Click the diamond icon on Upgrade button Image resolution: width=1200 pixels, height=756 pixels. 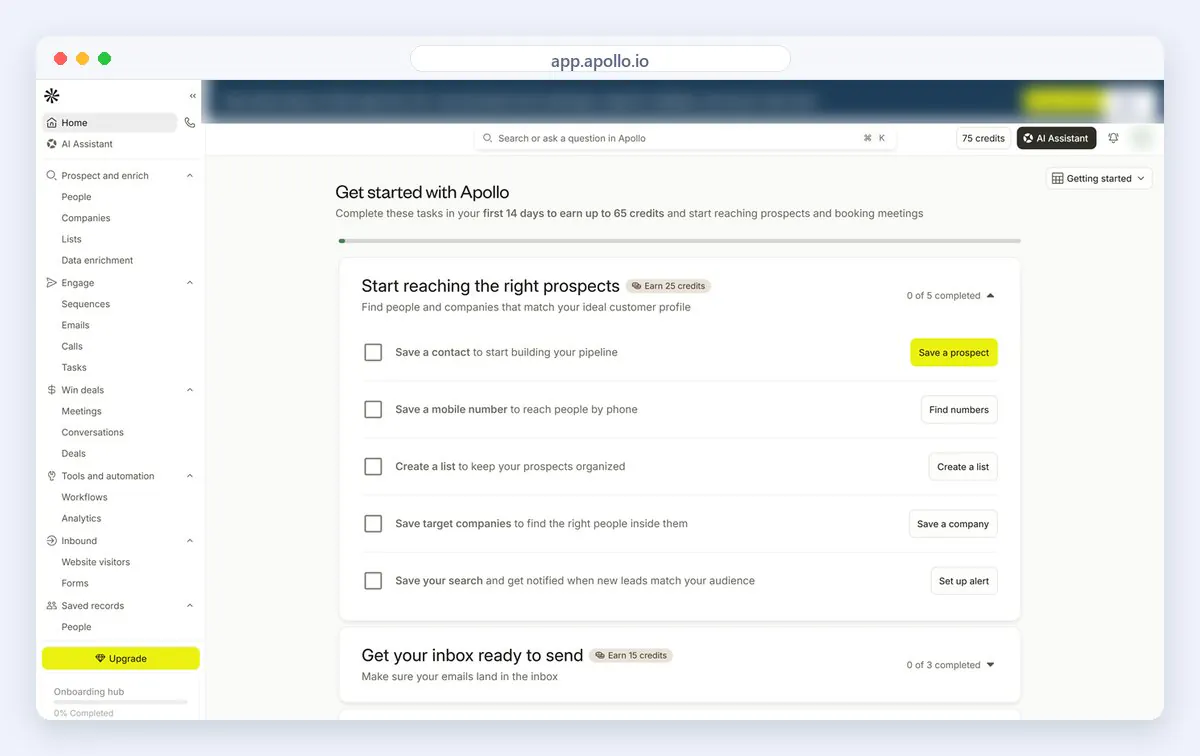[x=100, y=658]
